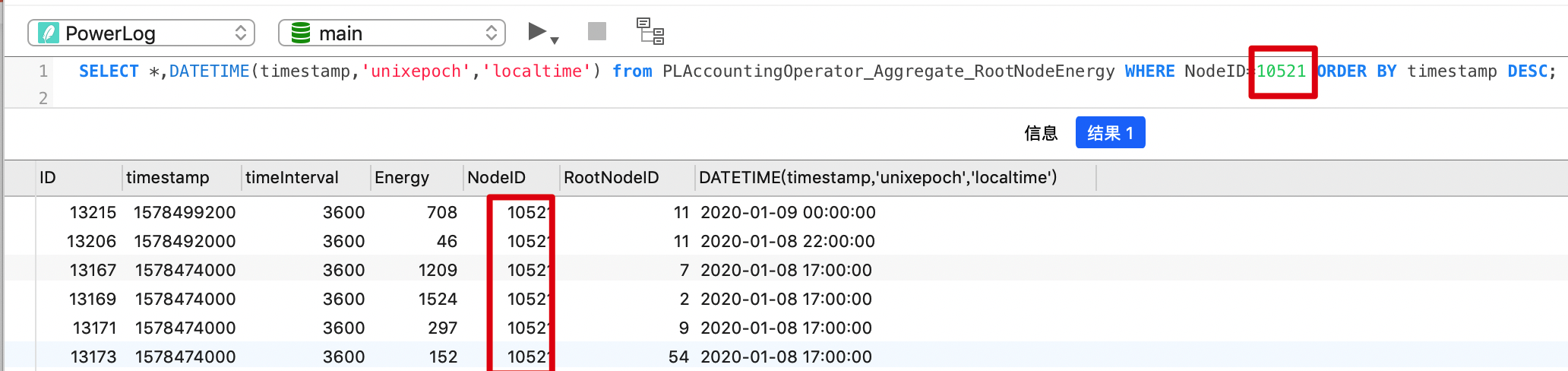
Task: Run the SQL query with play button
Action: pos(537,31)
